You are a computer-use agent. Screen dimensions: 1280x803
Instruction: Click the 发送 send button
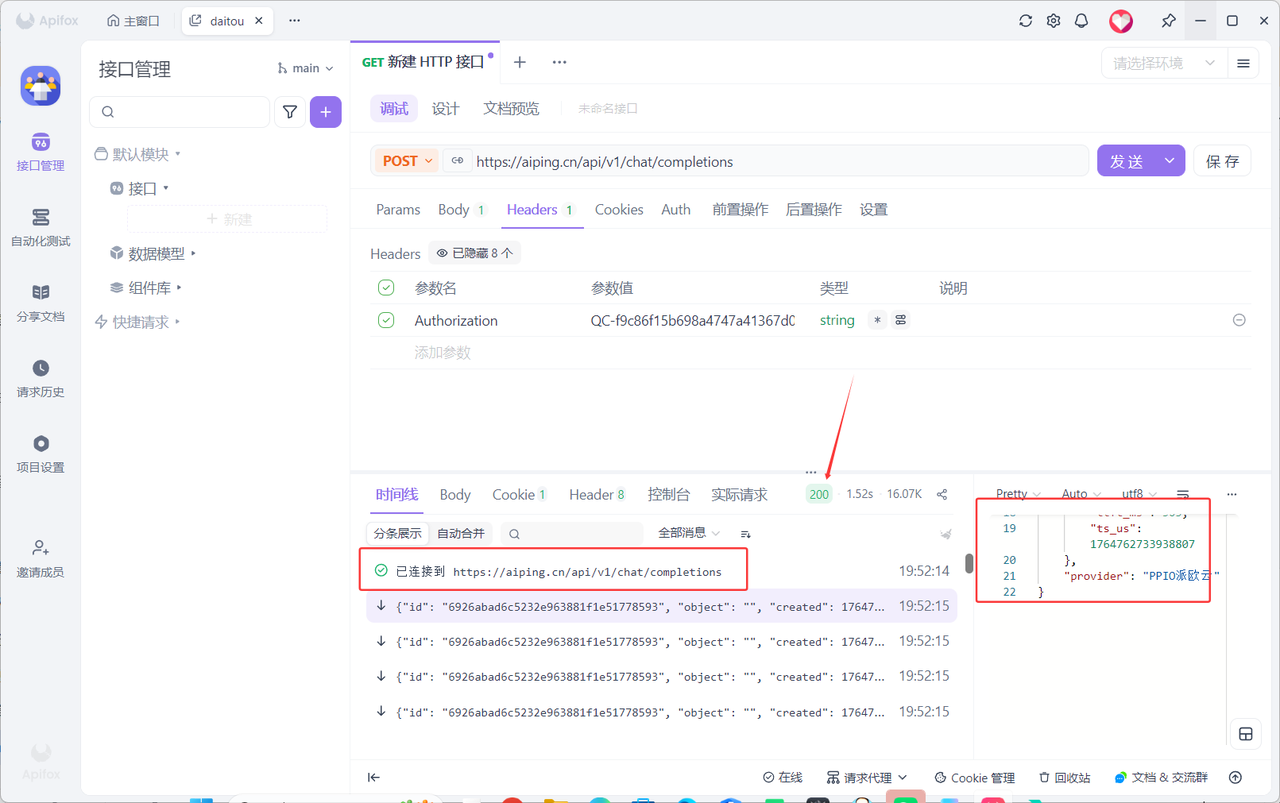coord(1126,161)
